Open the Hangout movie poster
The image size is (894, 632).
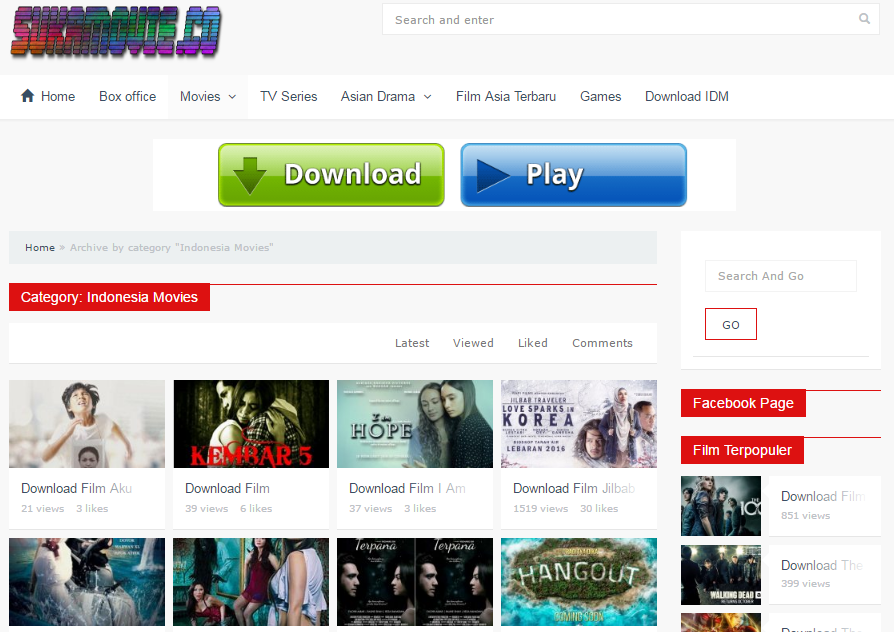click(x=579, y=582)
